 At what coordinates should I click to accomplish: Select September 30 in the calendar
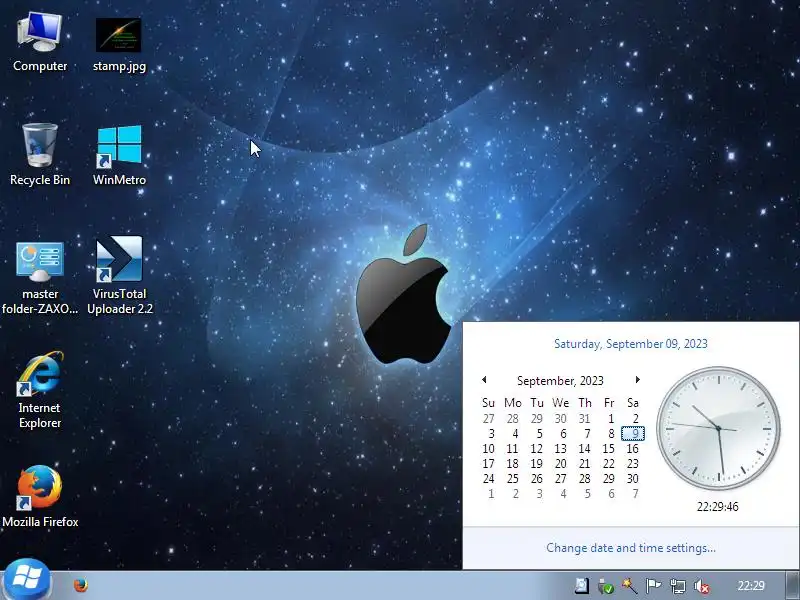click(x=633, y=479)
